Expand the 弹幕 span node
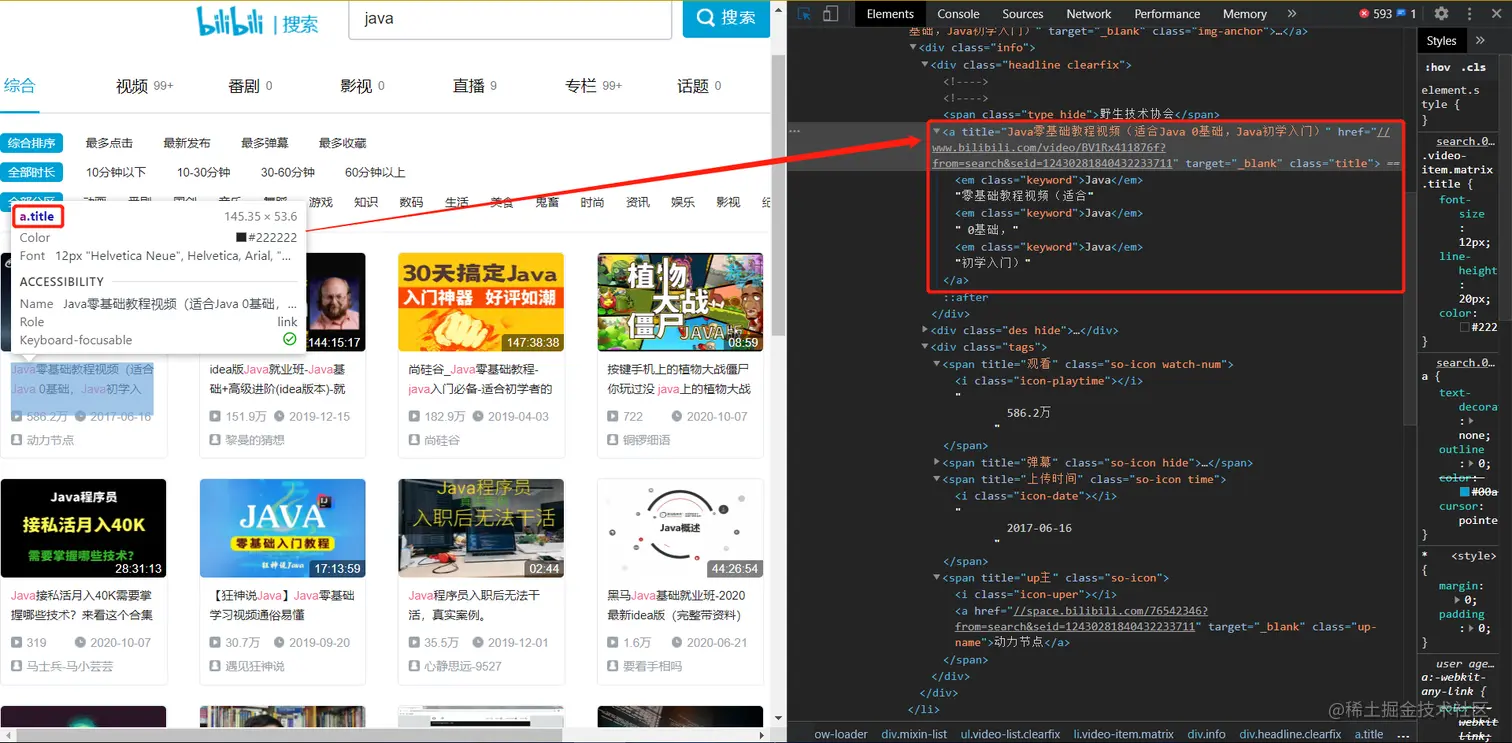1512x743 pixels. pos(937,462)
